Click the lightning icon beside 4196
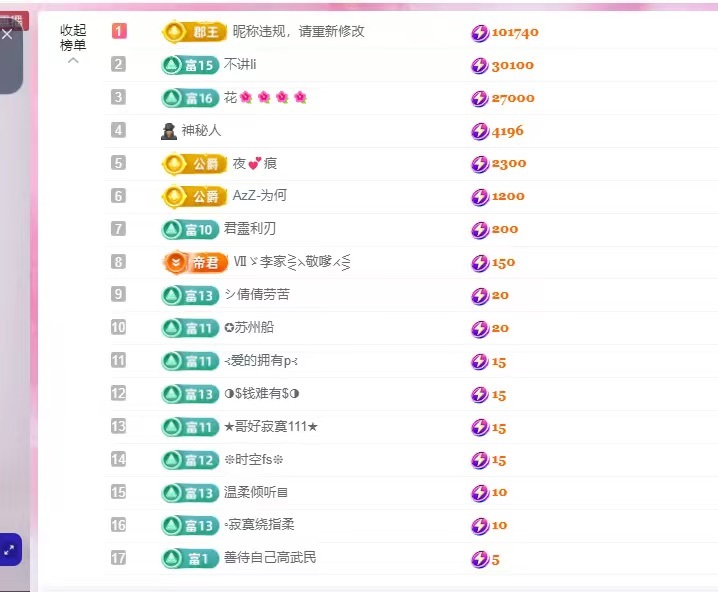This screenshot has height=592, width=718. point(480,131)
